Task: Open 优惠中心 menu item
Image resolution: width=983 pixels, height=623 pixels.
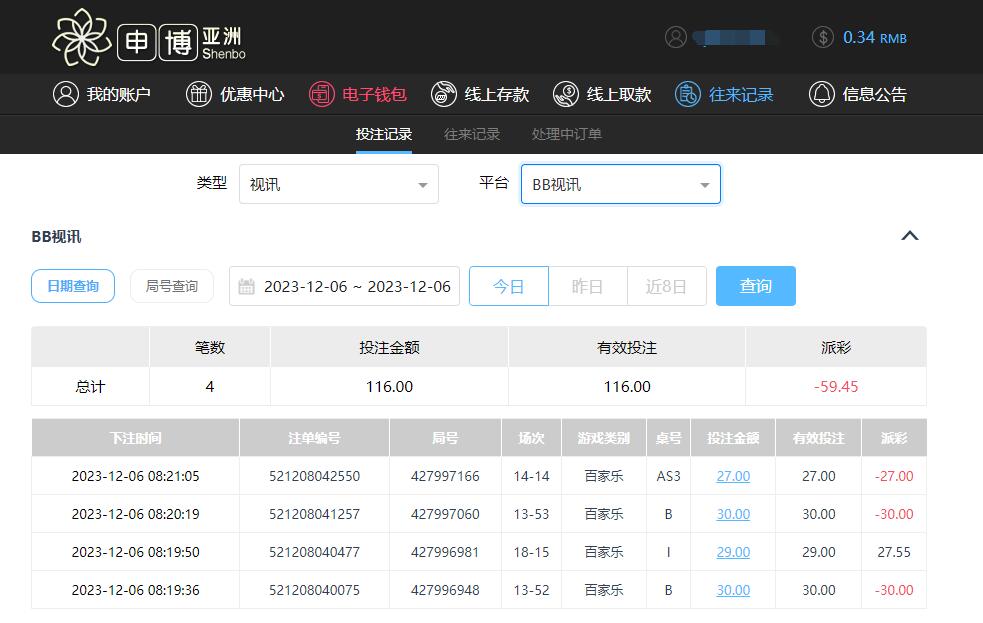Action: click(x=235, y=94)
